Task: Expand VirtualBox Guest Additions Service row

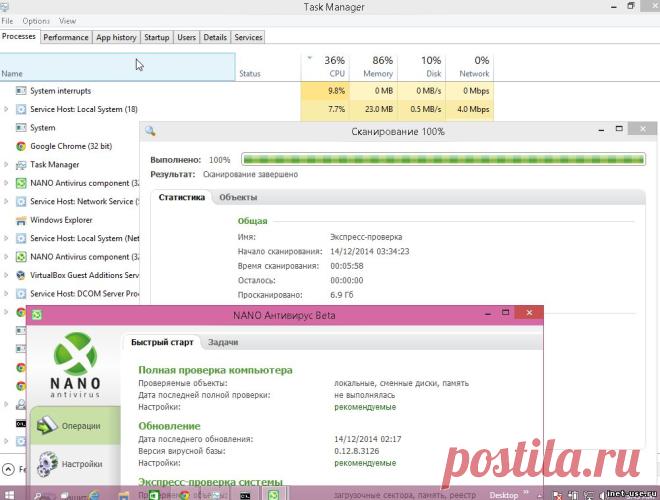Action: pos(6,275)
